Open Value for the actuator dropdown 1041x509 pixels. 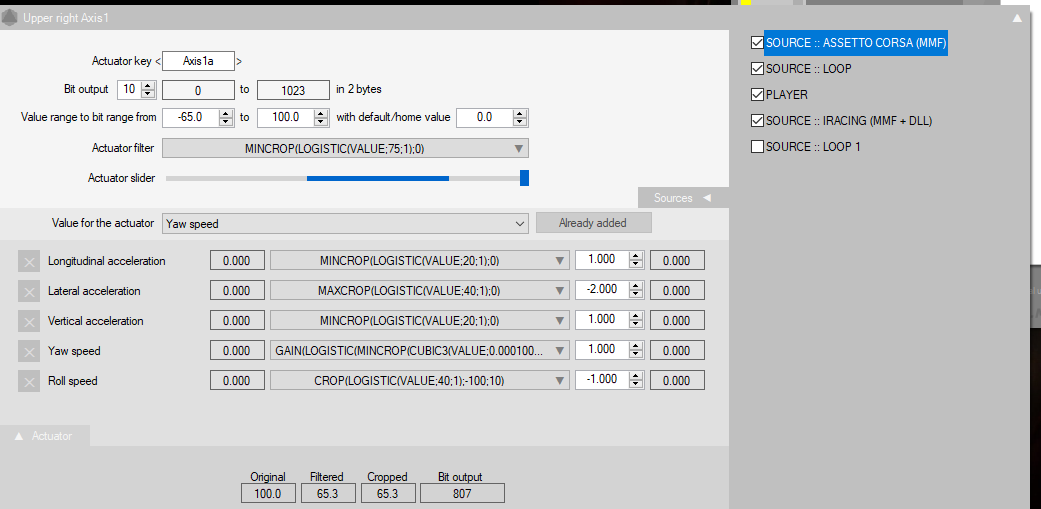click(x=346, y=224)
